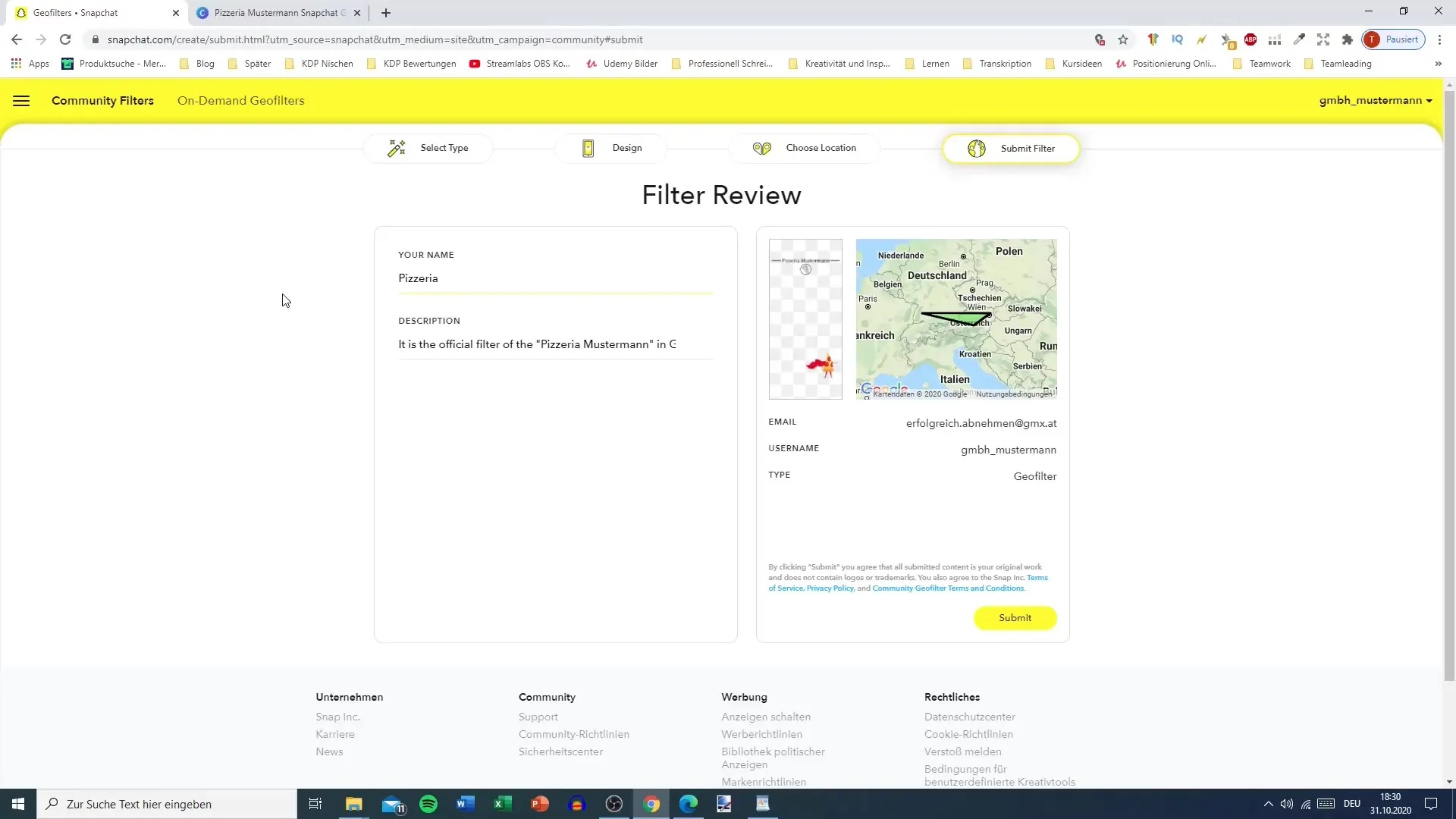Open Community Filters tab
The width and height of the screenshot is (1456, 819).
[102, 101]
